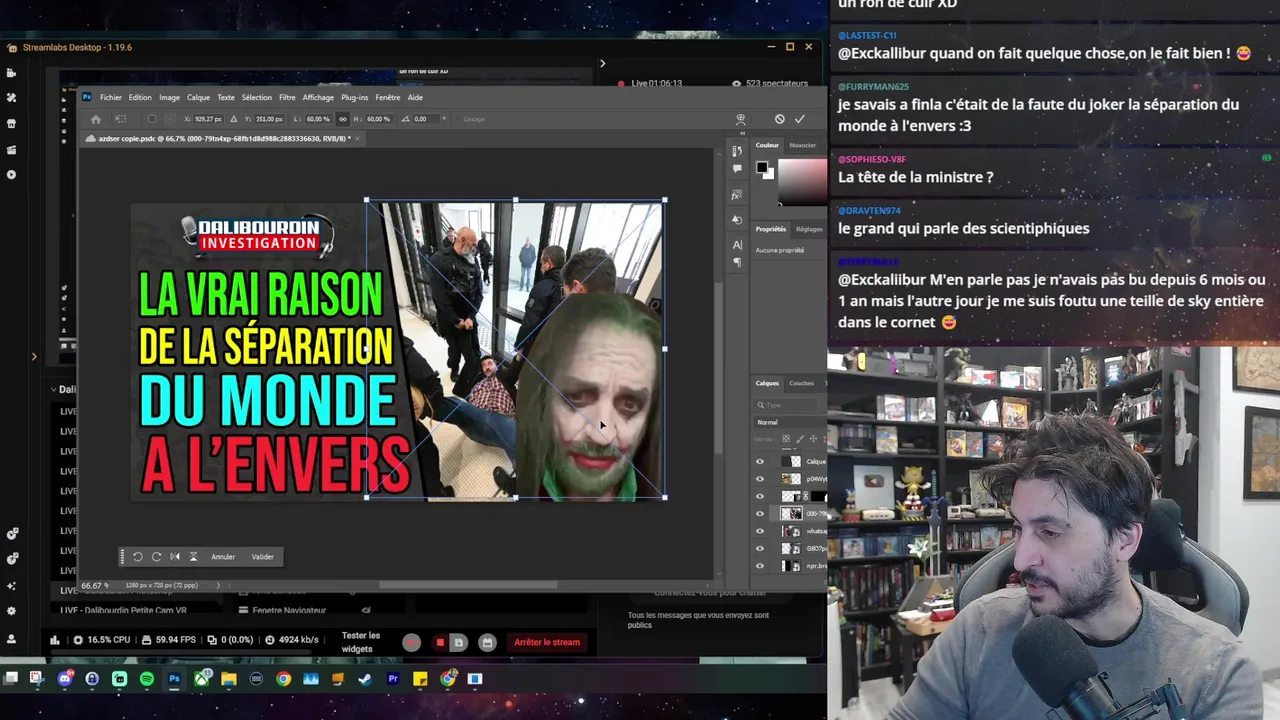The width and height of the screenshot is (1280, 720).
Task: Toggle the reference point checkbox in options bar
Action: pyautogui.click(x=151, y=119)
